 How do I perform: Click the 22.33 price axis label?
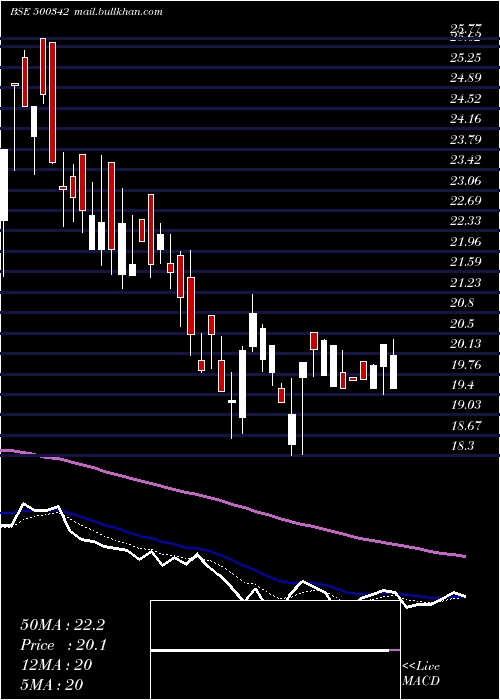[x=466, y=221]
